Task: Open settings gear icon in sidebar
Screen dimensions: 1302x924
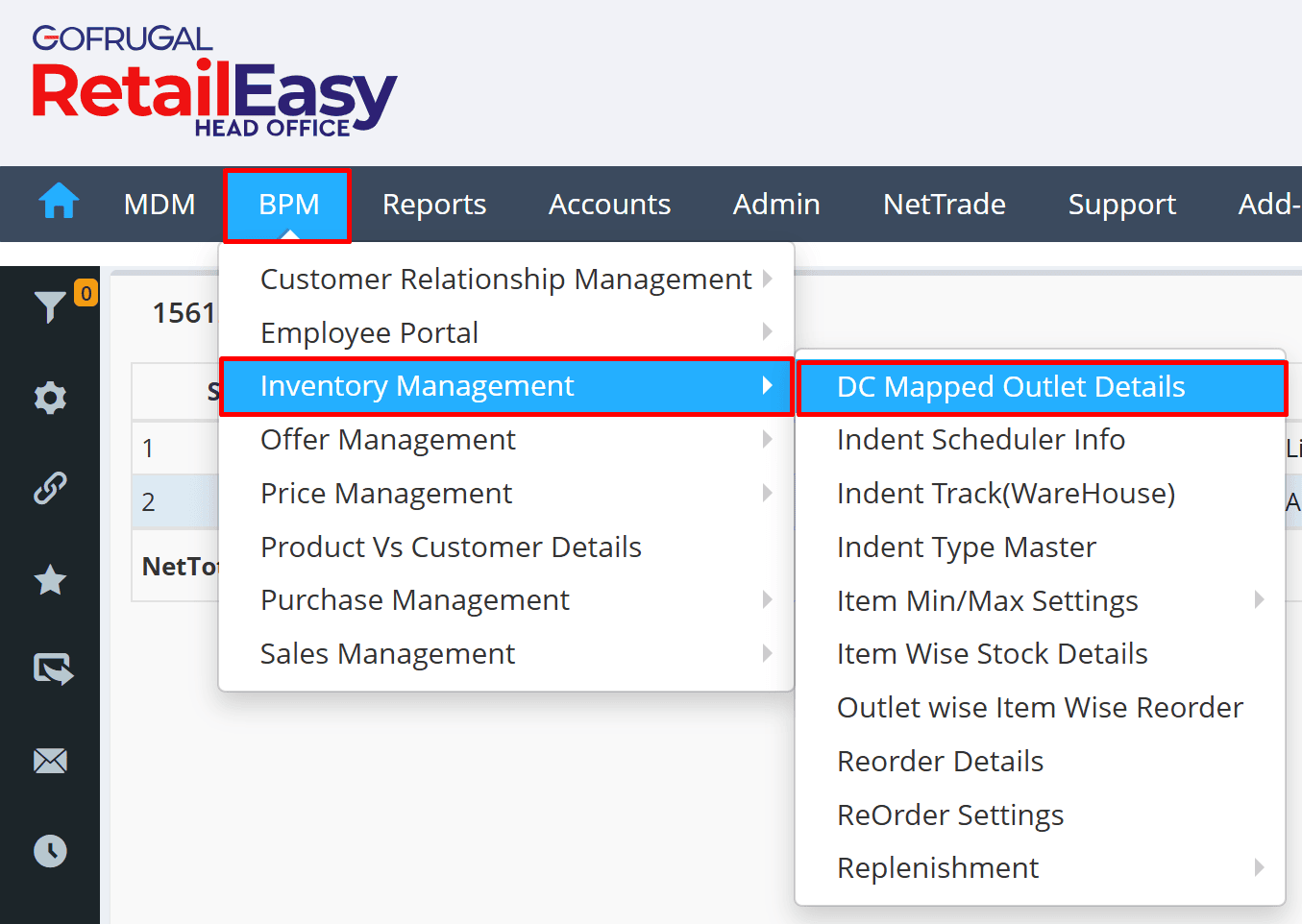Action: (x=50, y=398)
